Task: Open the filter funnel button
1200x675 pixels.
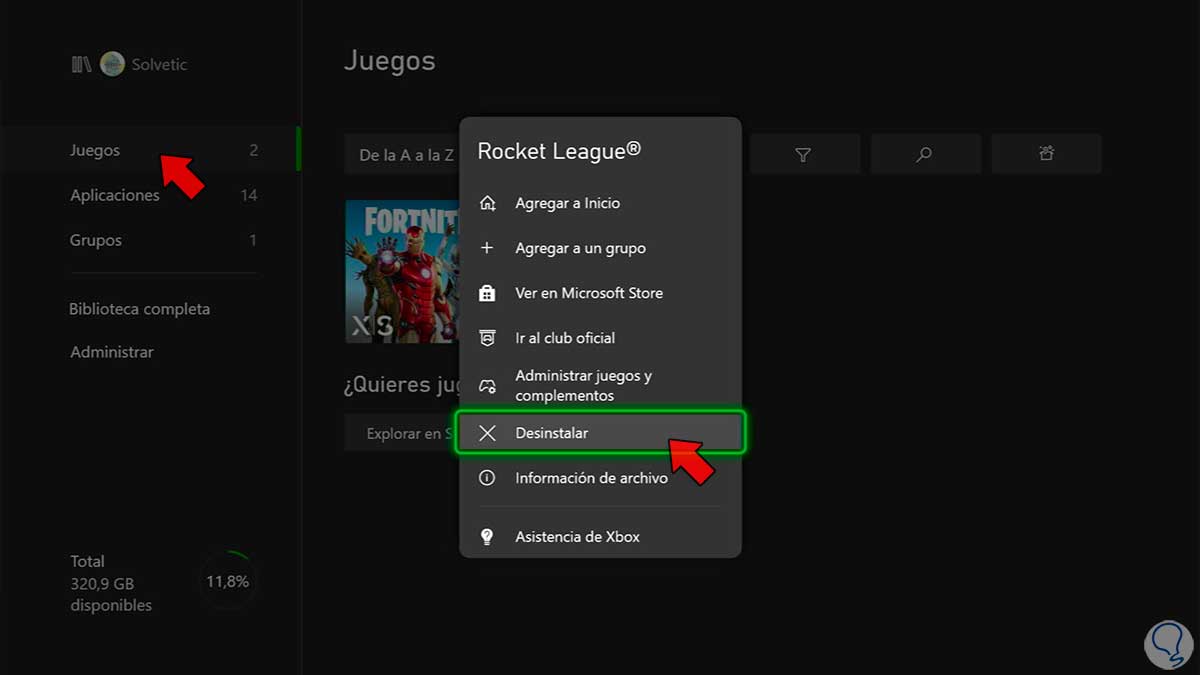Action: point(803,154)
